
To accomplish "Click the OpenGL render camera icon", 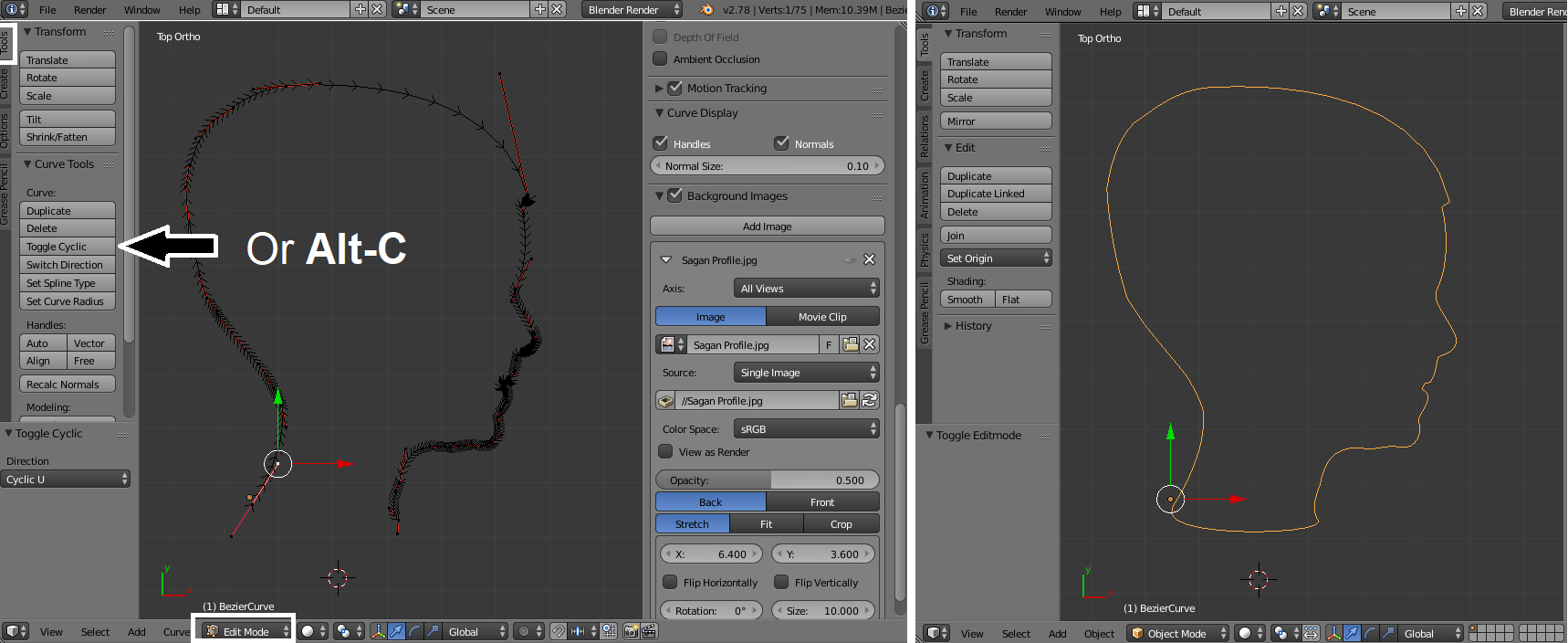I will (631, 631).
